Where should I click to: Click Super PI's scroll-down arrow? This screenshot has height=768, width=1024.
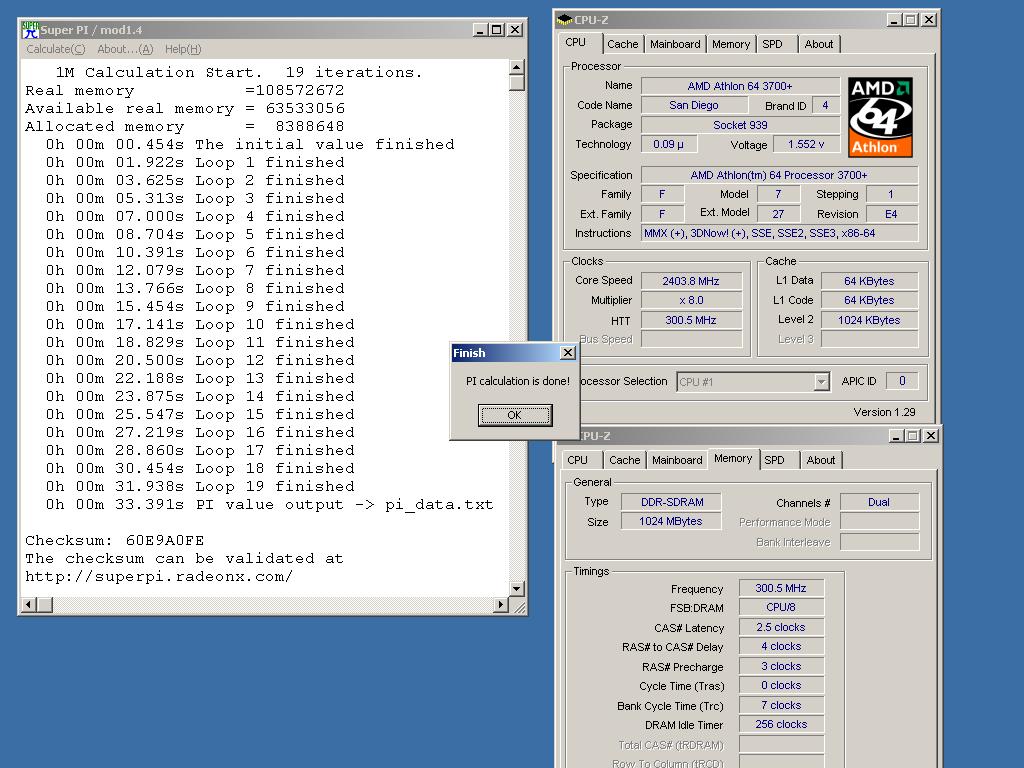coord(517,588)
